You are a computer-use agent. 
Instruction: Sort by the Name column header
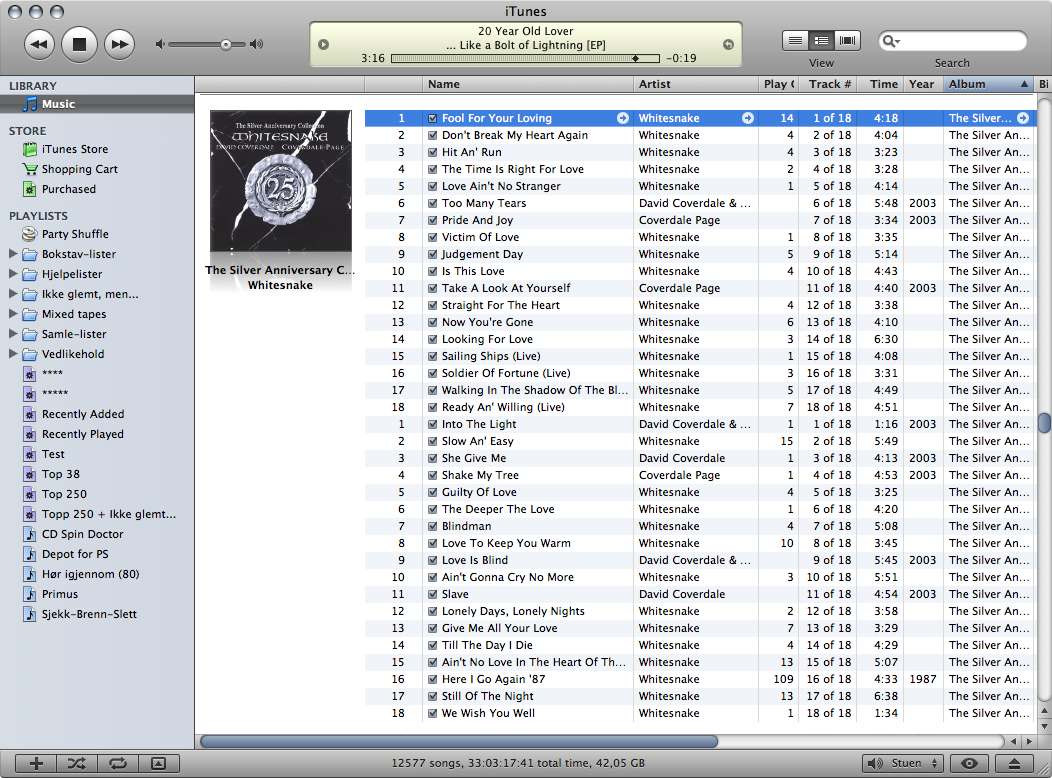pos(527,84)
